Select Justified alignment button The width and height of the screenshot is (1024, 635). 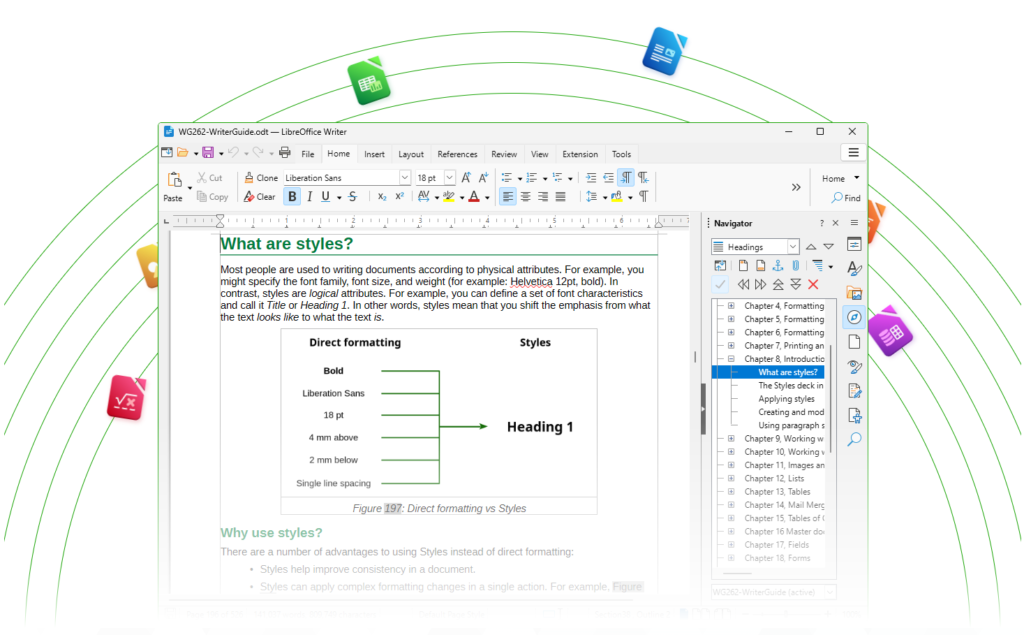coord(560,197)
